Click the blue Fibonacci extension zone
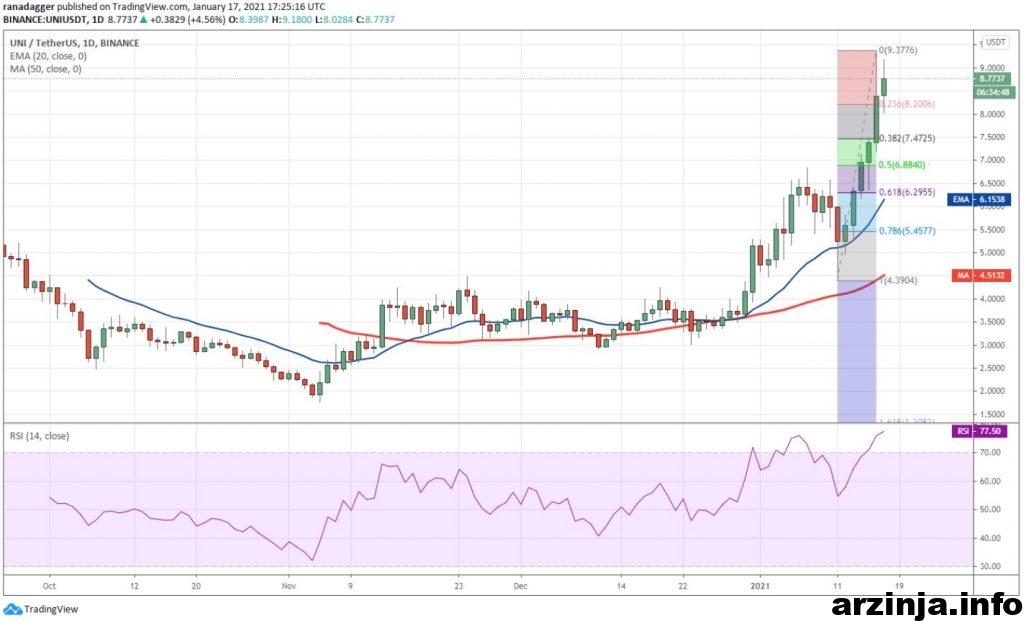 [x=856, y=351]
